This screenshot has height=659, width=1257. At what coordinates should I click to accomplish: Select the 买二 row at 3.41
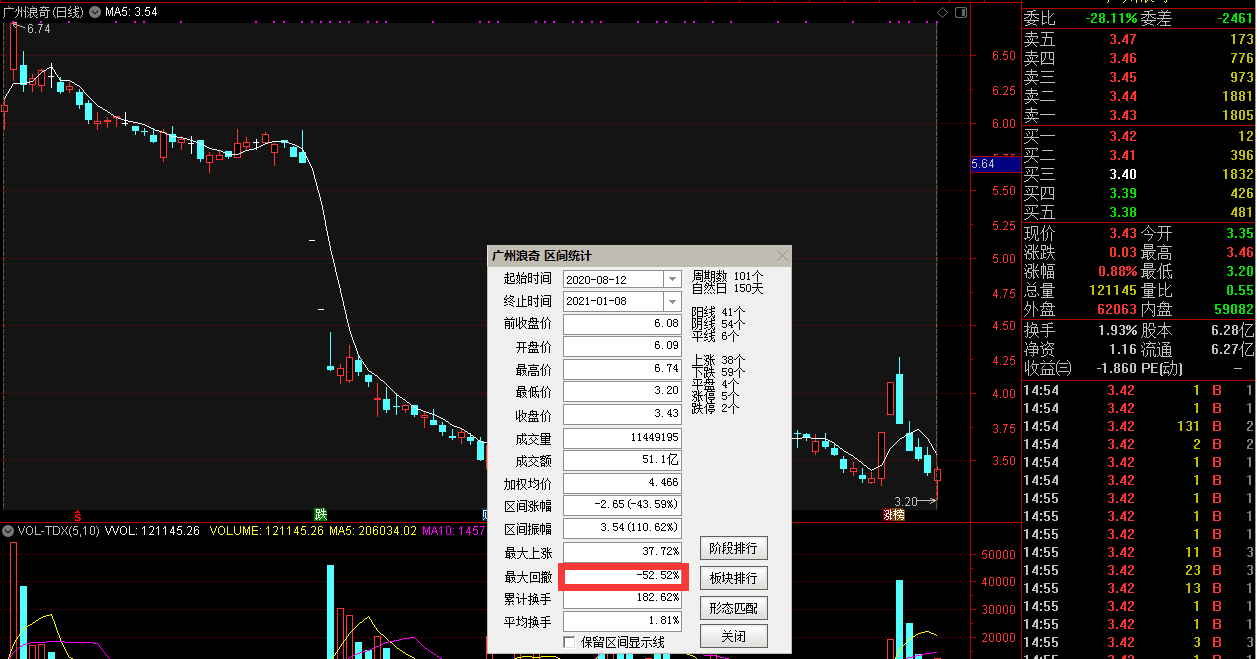[x=1138, y=155]
